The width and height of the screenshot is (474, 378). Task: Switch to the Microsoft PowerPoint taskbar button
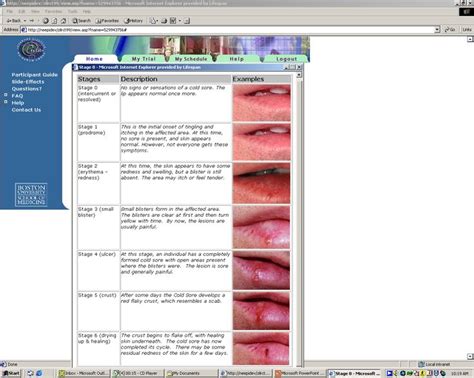click(x=300, y=373)
